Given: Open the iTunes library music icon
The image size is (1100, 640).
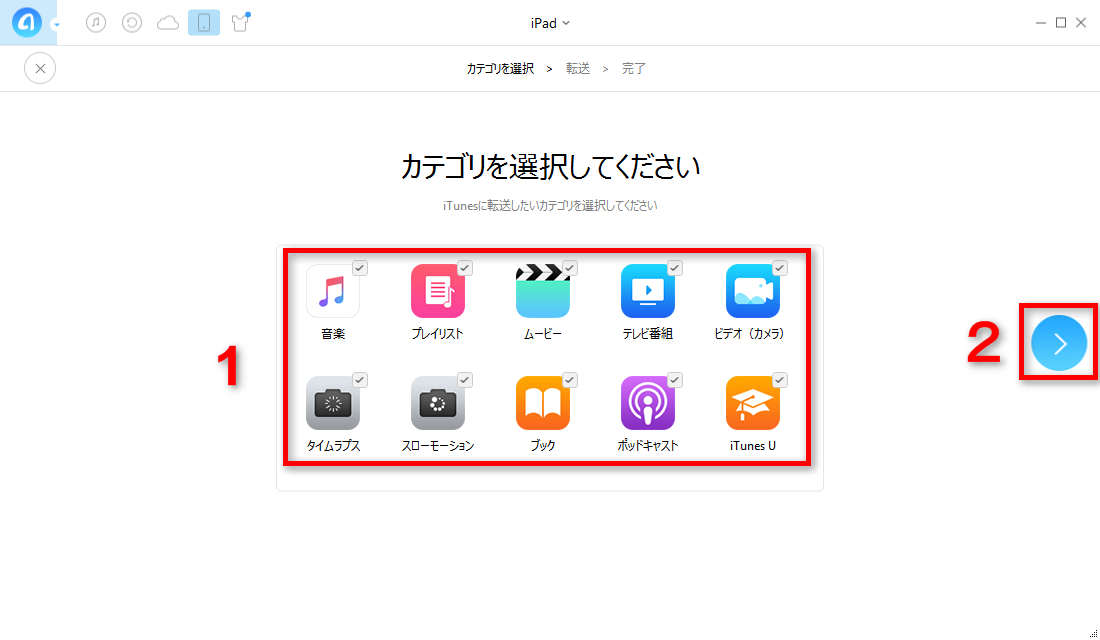Looking at the screenshot, I should pyautogui.click(x=96, y=22).
